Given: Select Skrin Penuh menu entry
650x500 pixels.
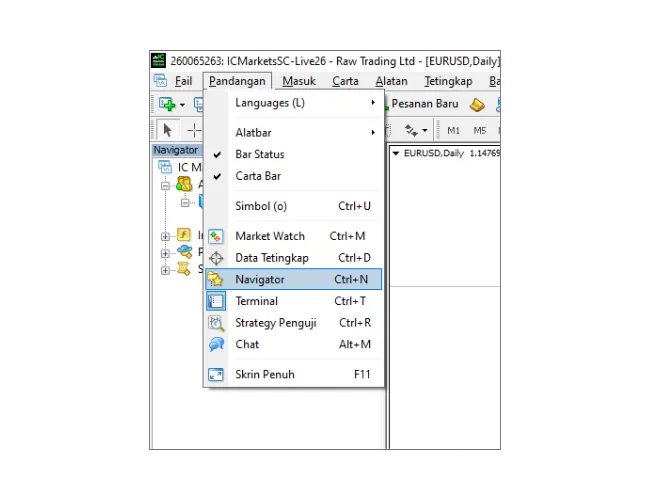Looking at the screenshot, I should pos(293,374).
